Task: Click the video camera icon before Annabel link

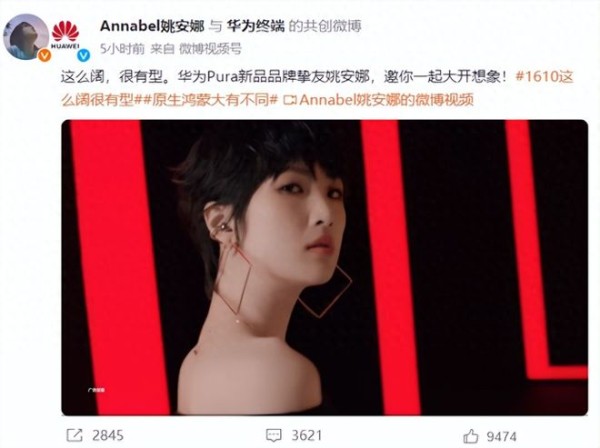Action: 290,100
